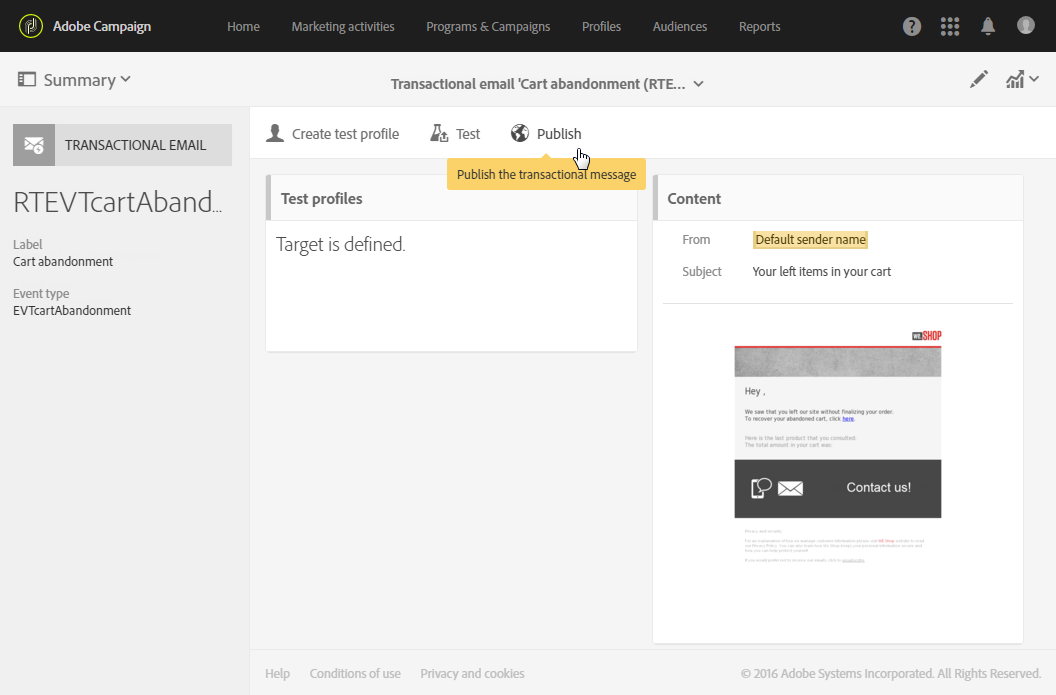Click the Publish button

pos(546,133)
